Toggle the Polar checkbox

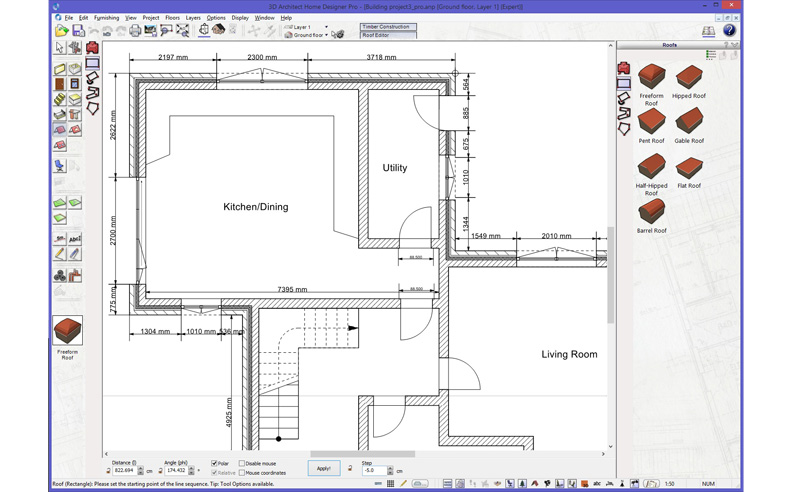214,464
